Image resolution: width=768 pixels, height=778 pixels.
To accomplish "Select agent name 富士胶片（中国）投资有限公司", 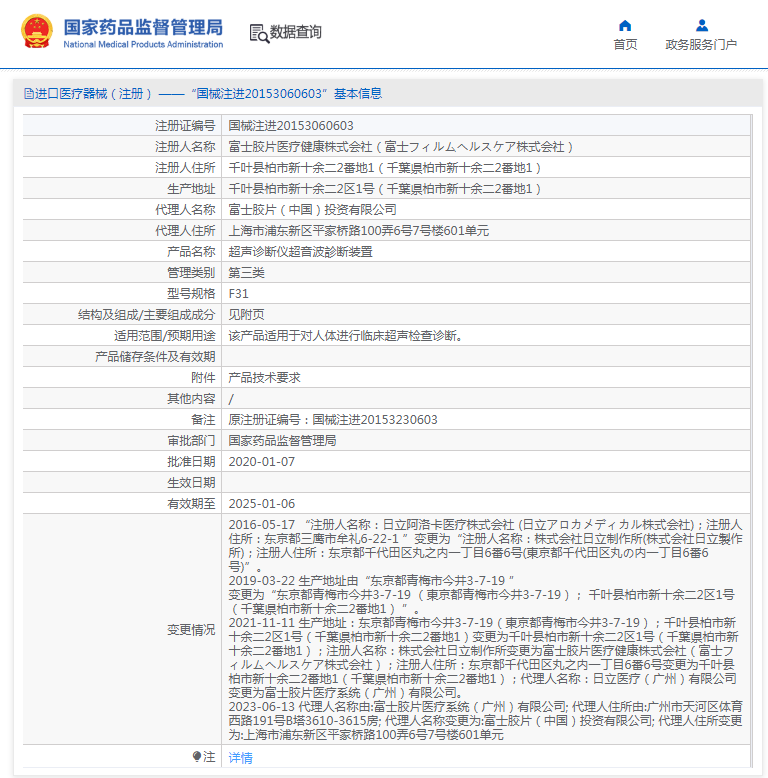I will coord(313,209).
